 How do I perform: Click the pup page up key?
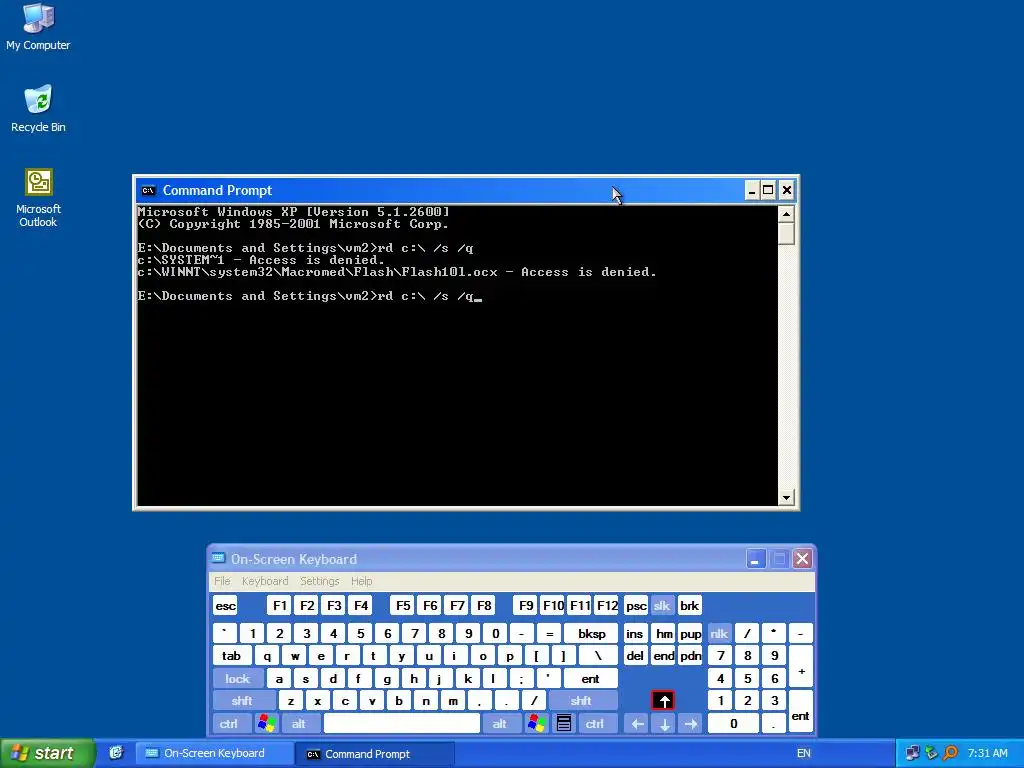coord(690,633)
